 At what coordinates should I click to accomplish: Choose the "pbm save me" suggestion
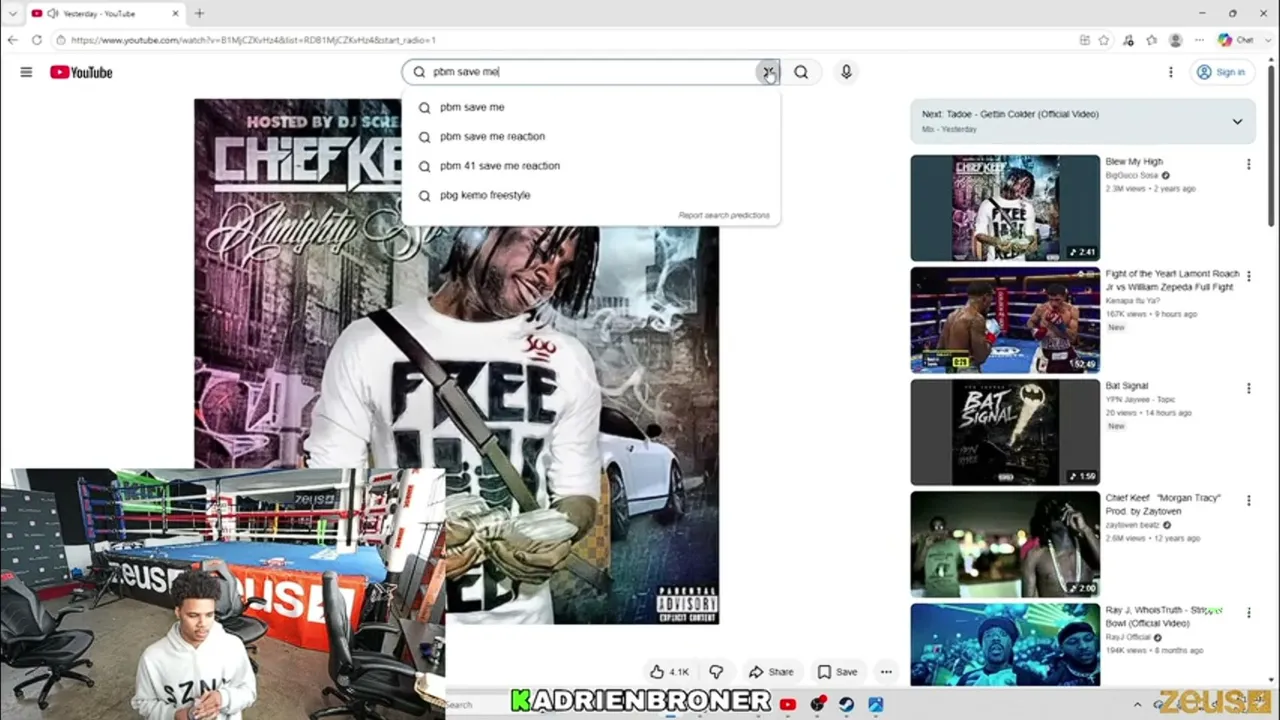pos(591,107)
